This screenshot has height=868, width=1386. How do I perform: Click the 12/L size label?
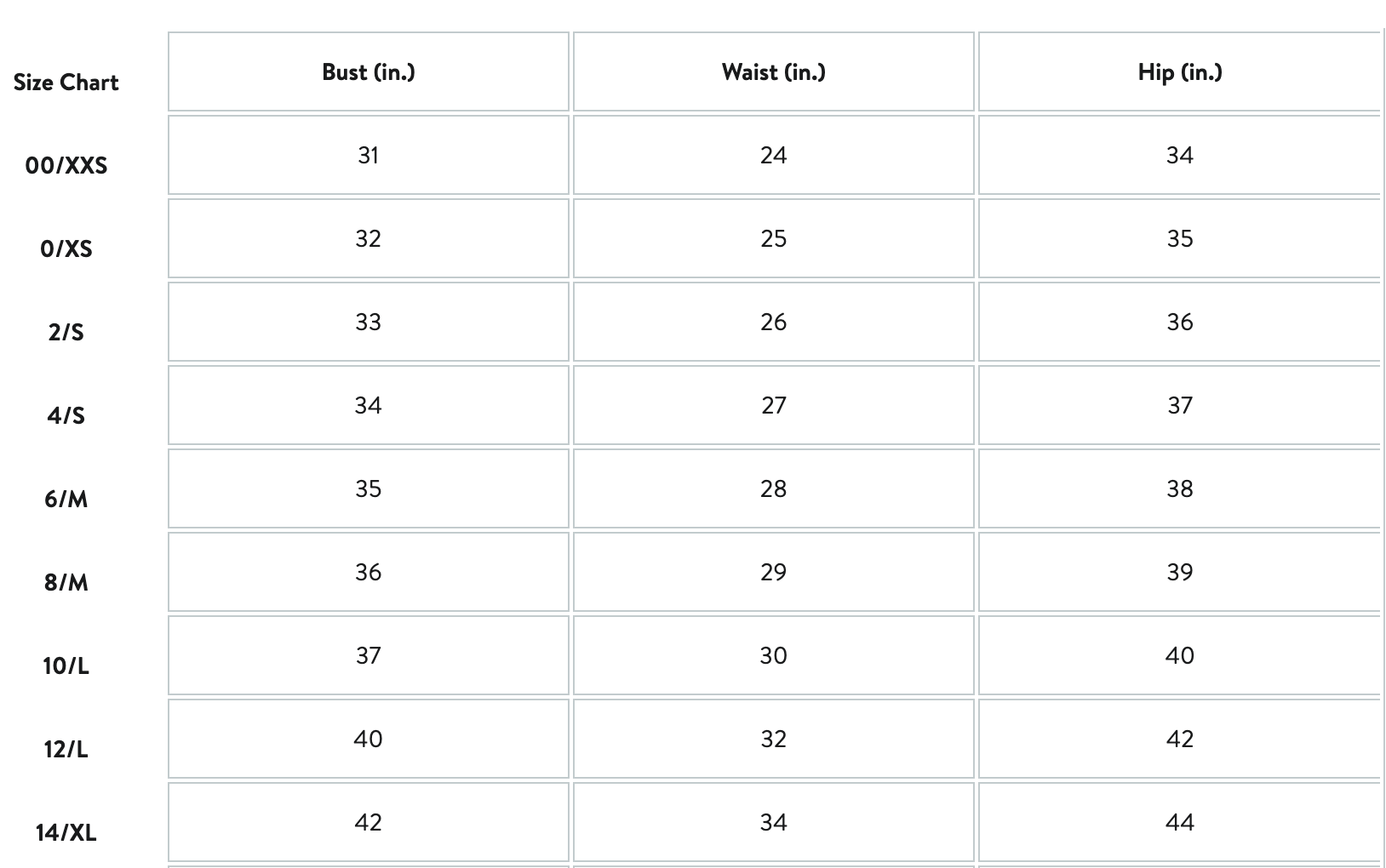pyautogui.click(x=66, y=749)
